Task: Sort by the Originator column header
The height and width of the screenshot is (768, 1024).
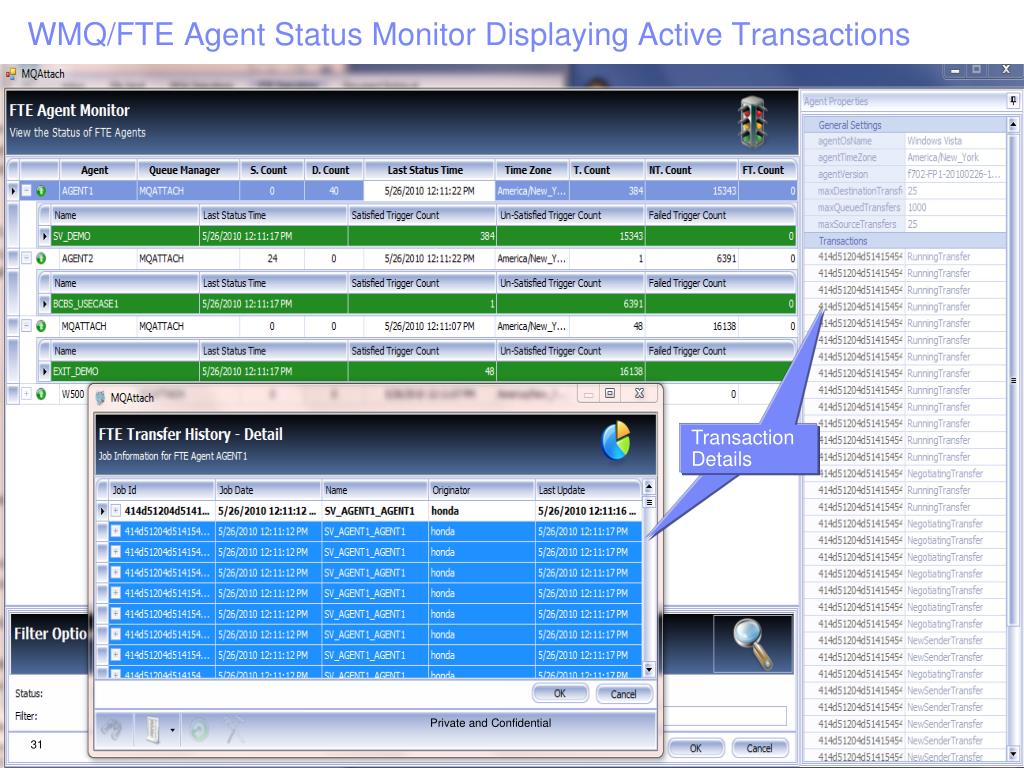Action: [481, 490]
